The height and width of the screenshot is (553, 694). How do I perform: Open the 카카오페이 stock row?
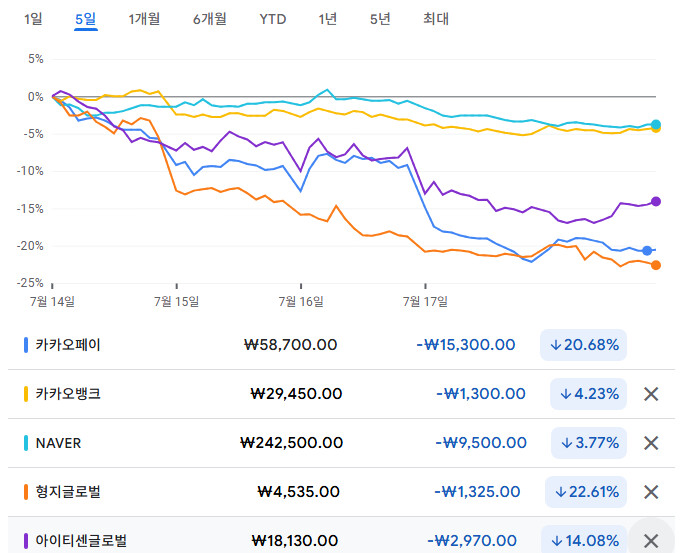68,345
